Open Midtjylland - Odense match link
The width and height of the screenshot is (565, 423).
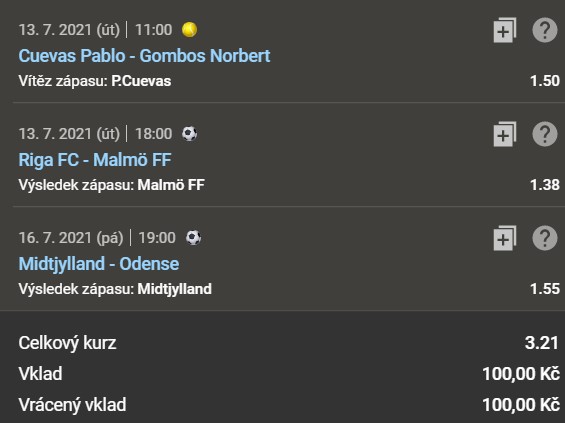pos(99,264)
